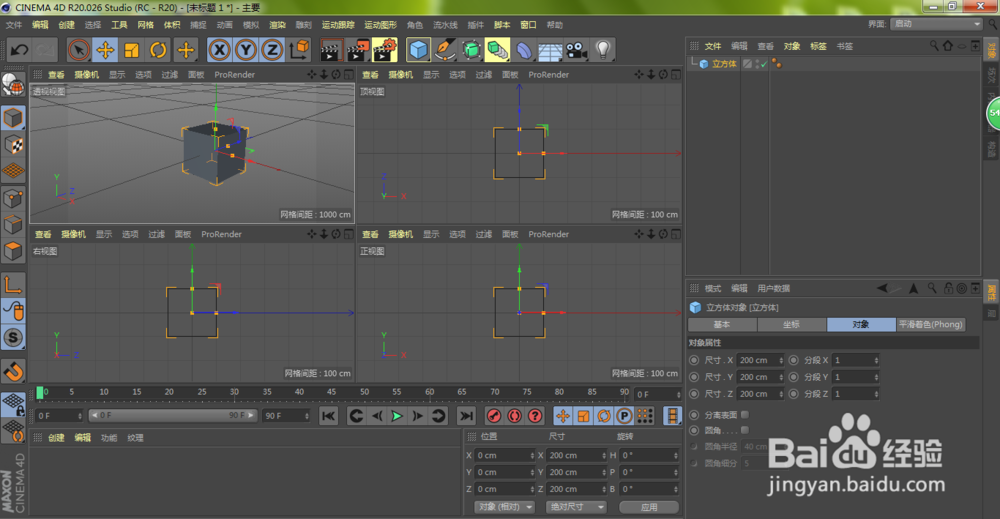1000x519 pixels.
Task: Enable Edges mode icon
Action: 13,224
